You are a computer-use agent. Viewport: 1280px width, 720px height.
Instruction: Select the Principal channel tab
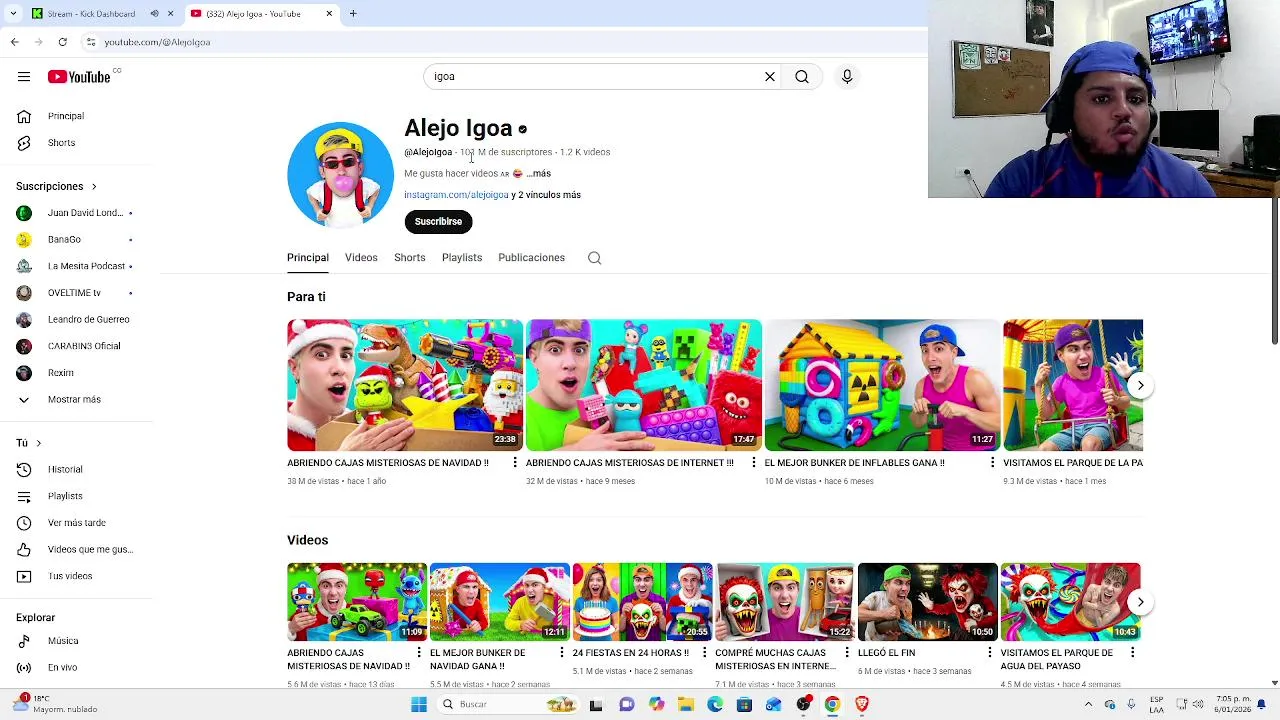[308, 258]
